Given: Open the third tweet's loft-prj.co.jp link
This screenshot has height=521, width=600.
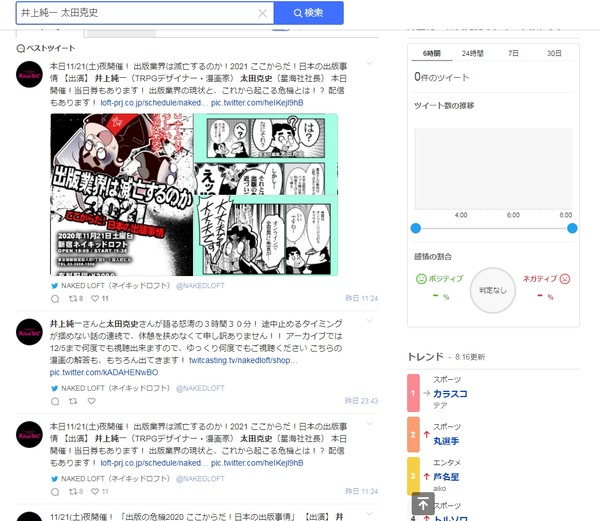Looking at the screenshot, I should click(154, 463).
